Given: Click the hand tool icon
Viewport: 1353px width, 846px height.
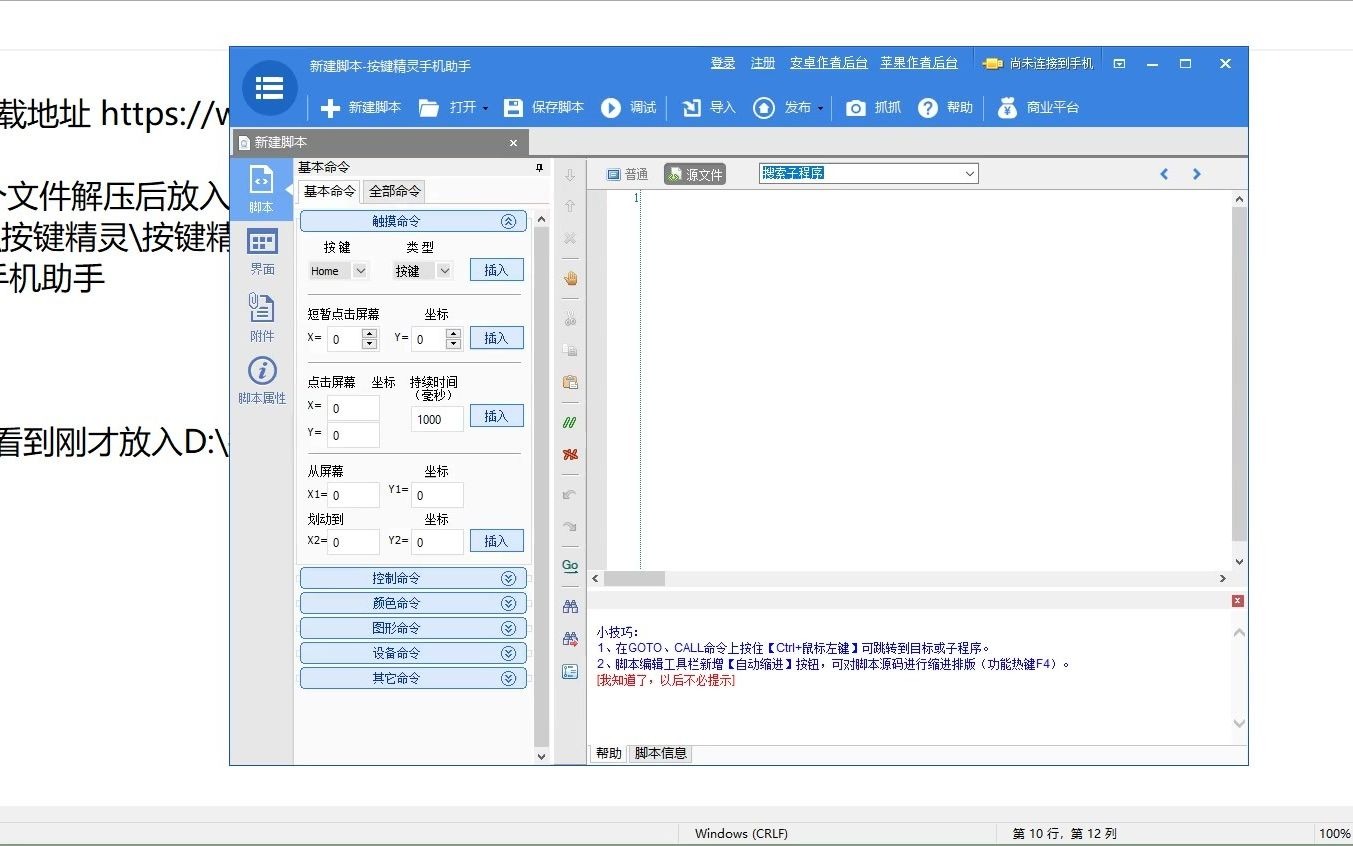Looking at the screenshot, I should pos(570,278).
